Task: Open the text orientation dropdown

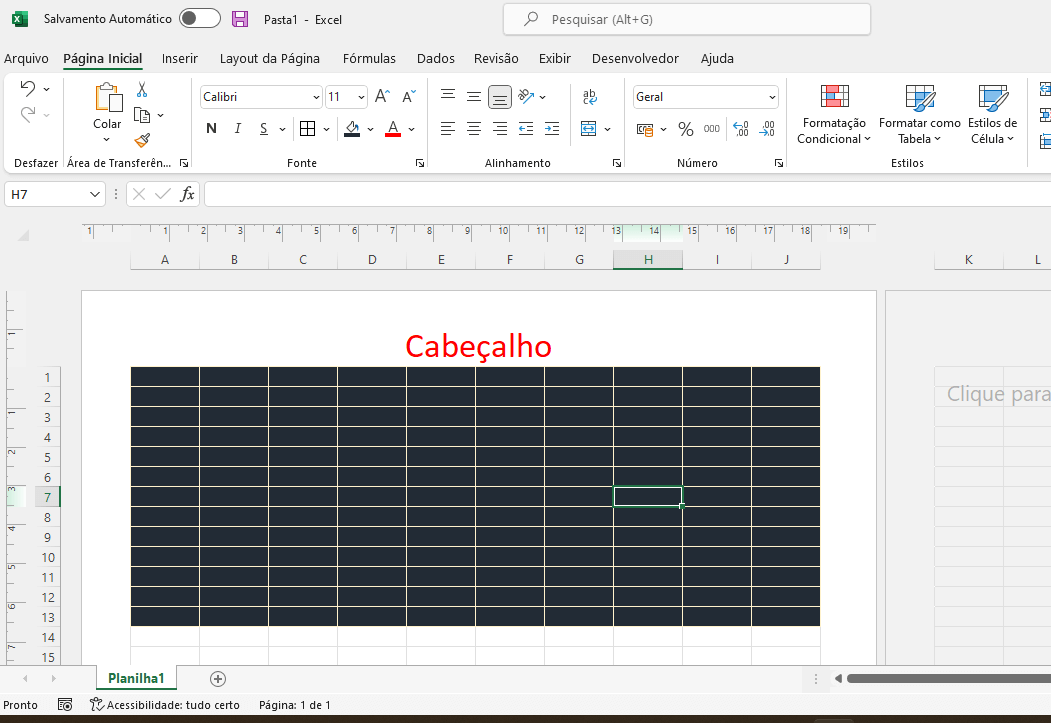Action: click(542, 97)
